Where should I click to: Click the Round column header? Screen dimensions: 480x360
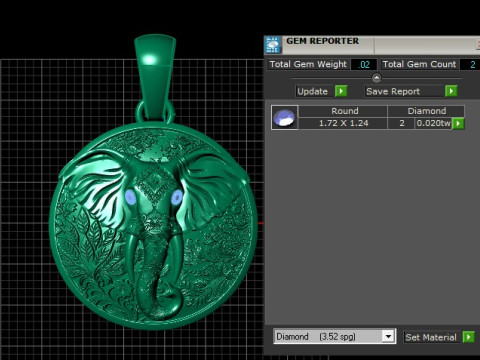(343, 111)
